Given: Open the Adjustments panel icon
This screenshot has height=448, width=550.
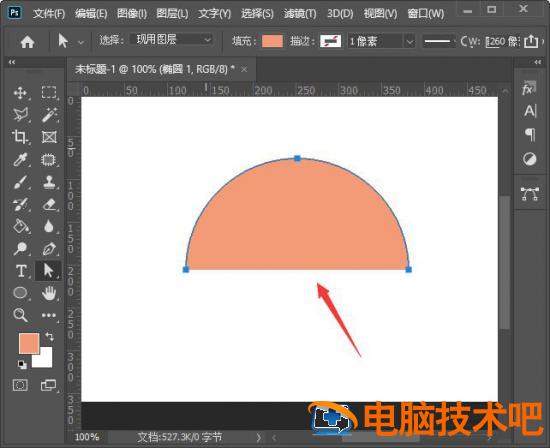Looking at the screenshot, I should click(x=529, y=159).
